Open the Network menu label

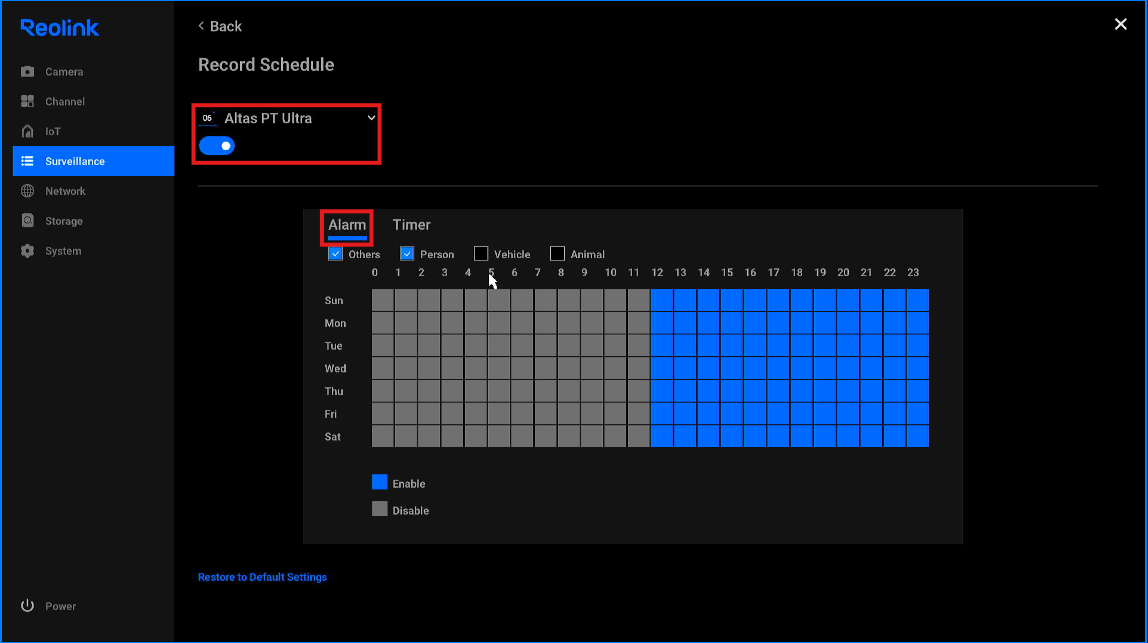[x=65, y=191]
